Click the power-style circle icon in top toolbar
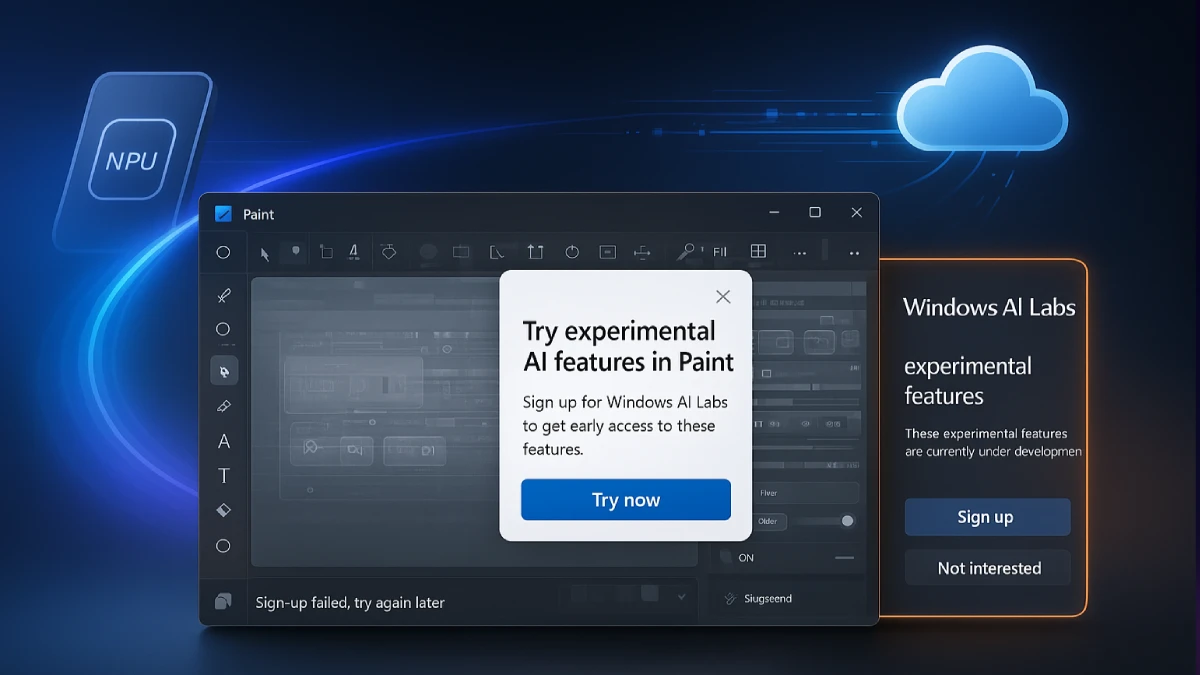Screen dimensions: 1200x675 coord(572,252)
